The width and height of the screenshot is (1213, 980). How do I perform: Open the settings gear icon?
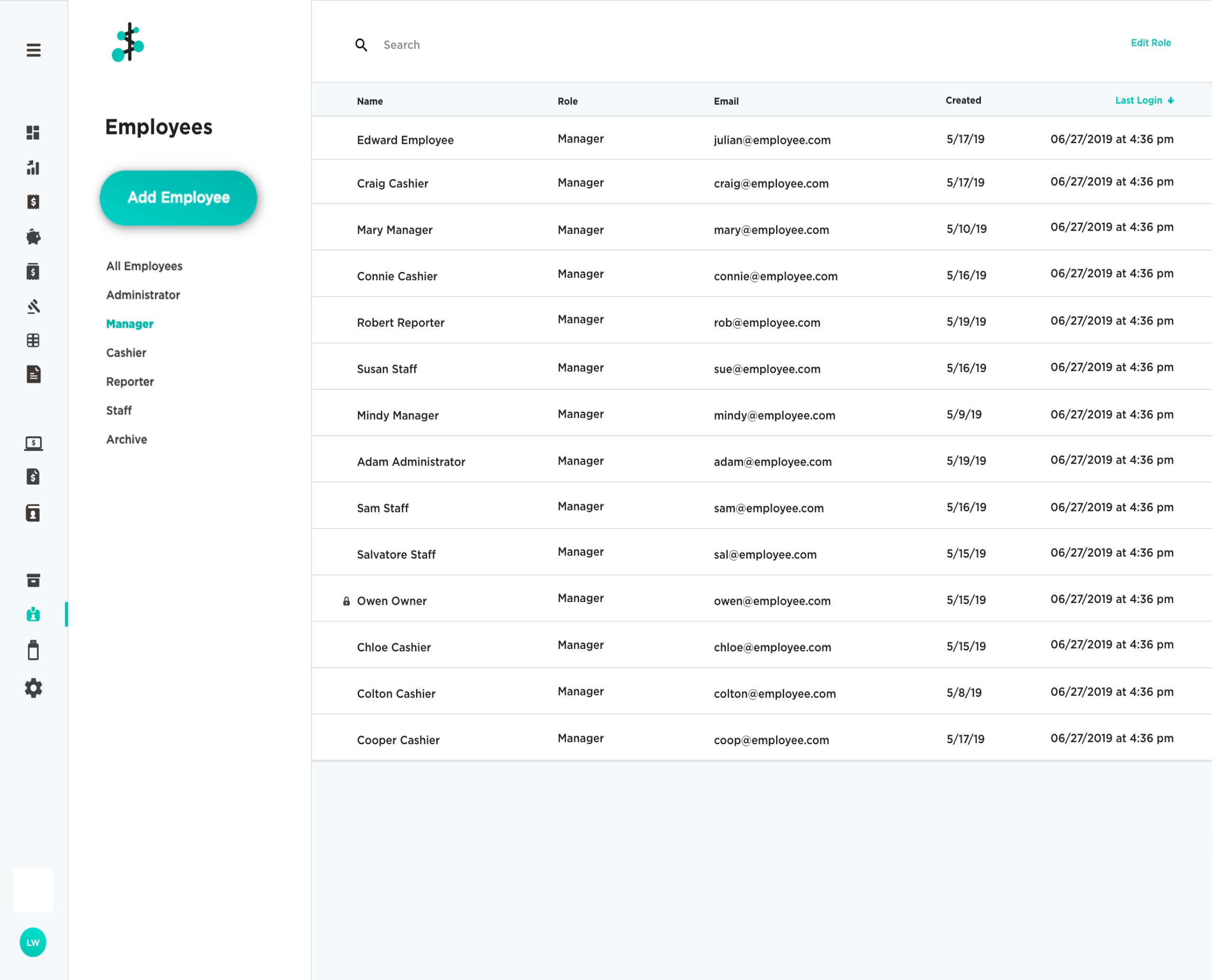pos(33,688)
